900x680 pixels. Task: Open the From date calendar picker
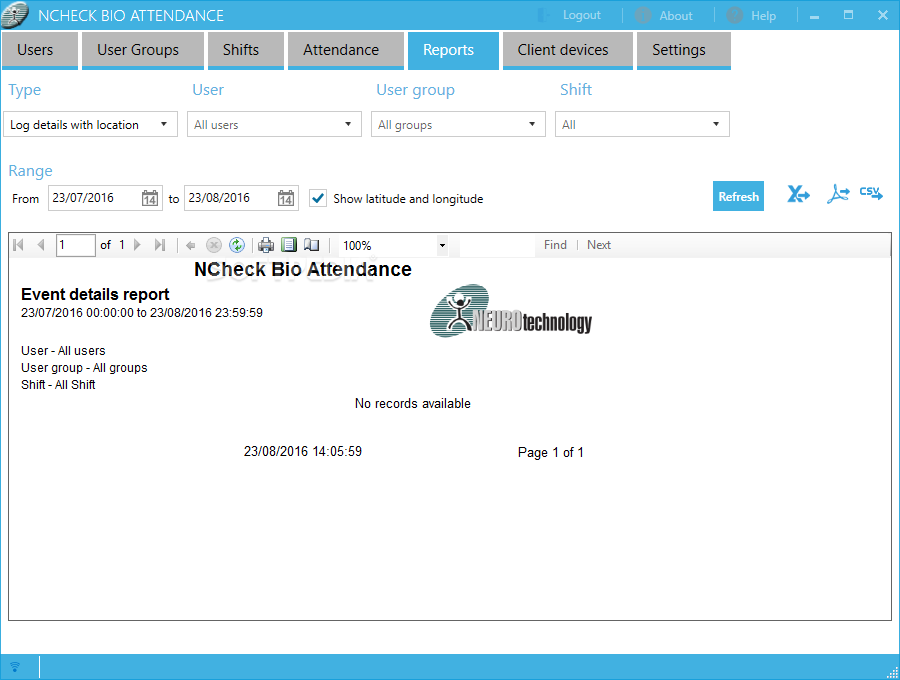click(150, 198)
